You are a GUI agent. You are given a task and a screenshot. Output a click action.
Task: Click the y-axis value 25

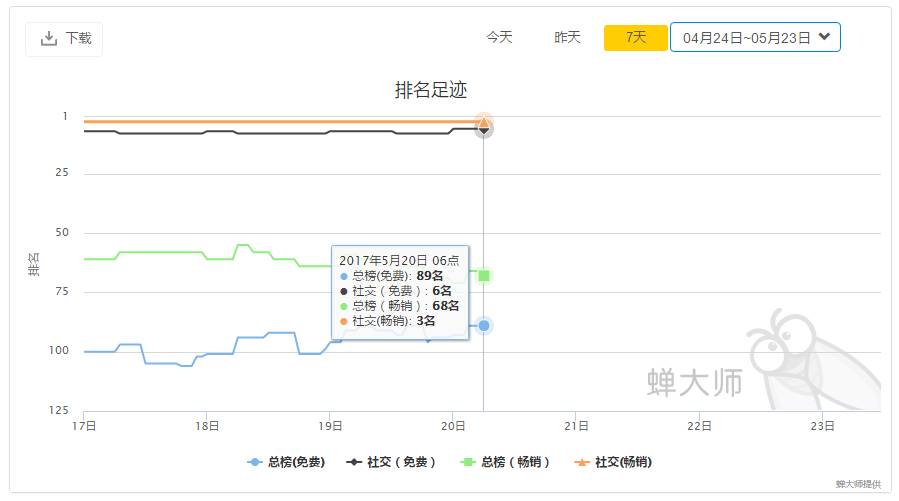62,173
